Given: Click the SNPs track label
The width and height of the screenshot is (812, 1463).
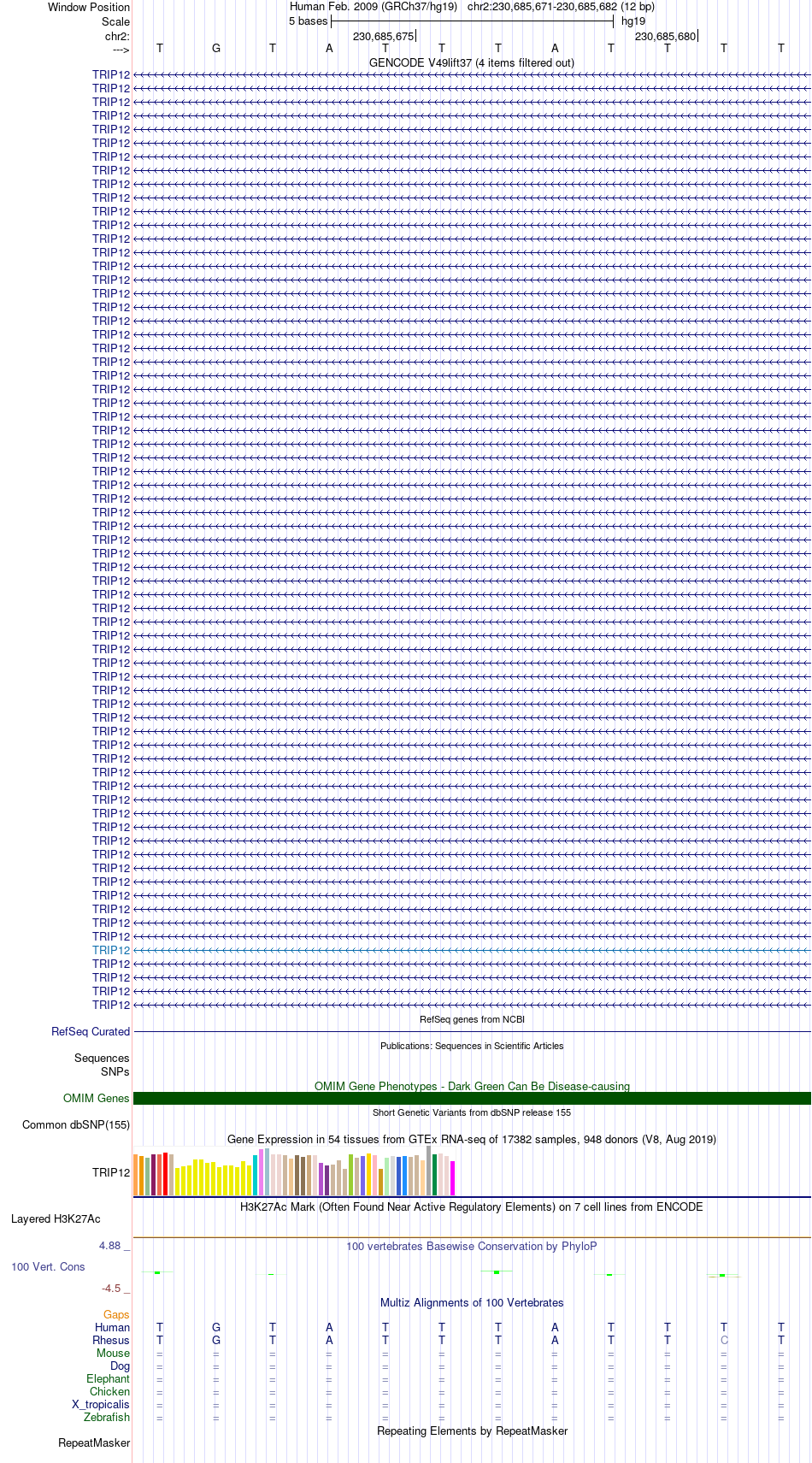Looking at the screenshot, I should pyautogui.click(x=115, y=1071).
